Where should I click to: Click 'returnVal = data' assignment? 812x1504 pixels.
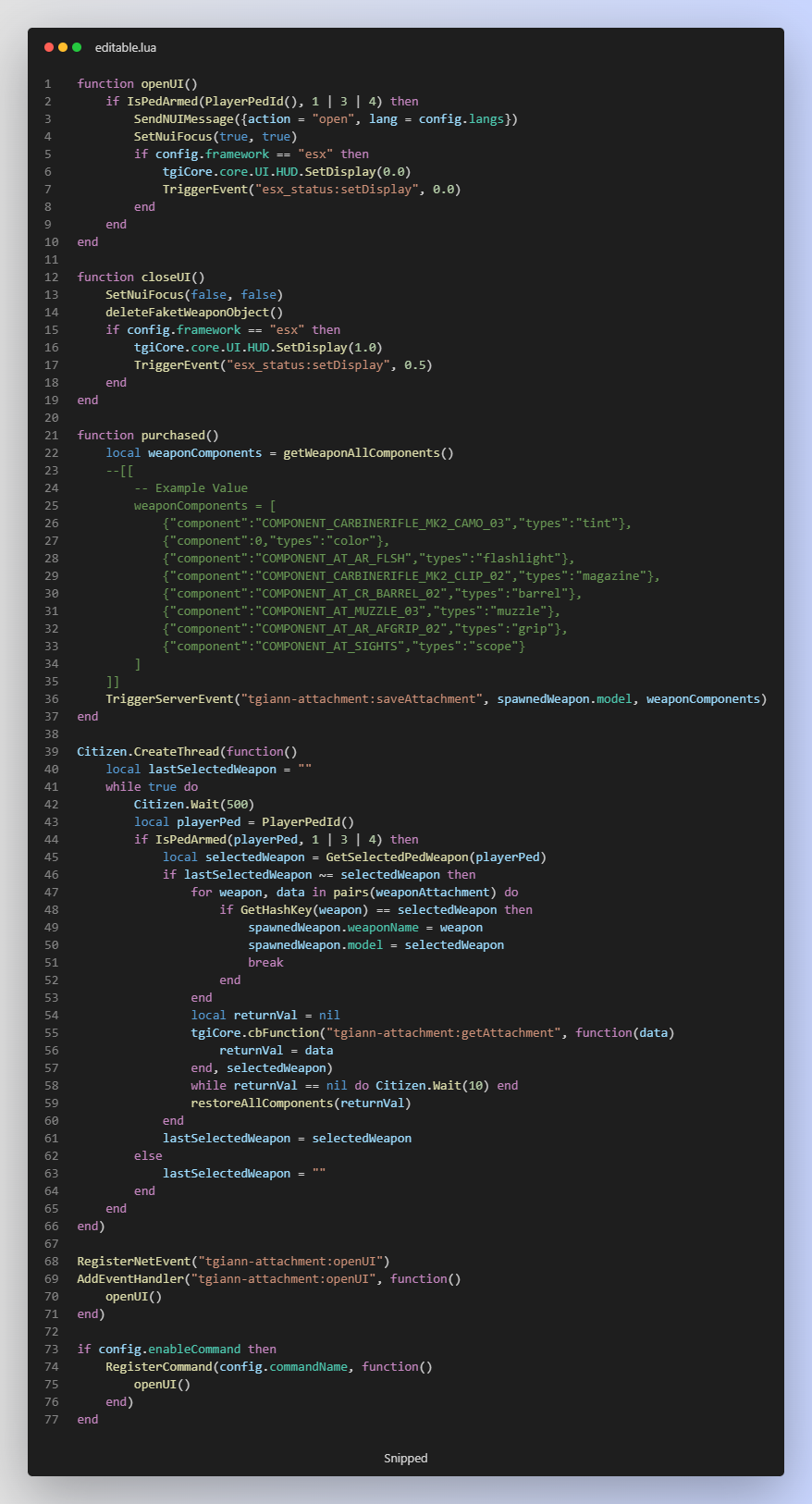(x=277, y=1051)
